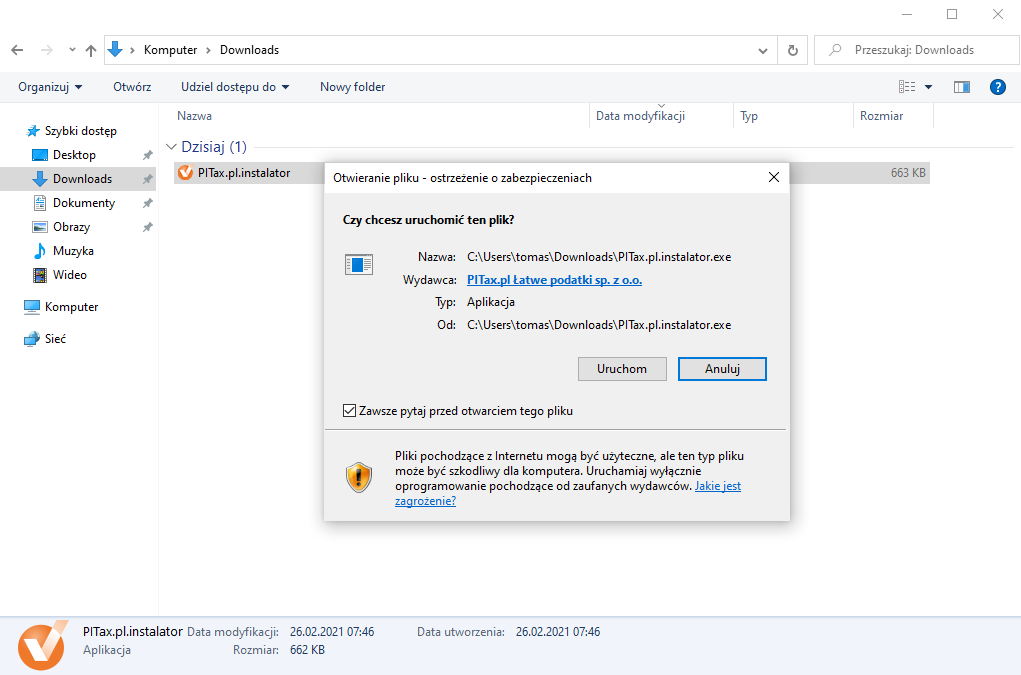Collapse the Dzisiaj (1) group chevron

point(171,147)
